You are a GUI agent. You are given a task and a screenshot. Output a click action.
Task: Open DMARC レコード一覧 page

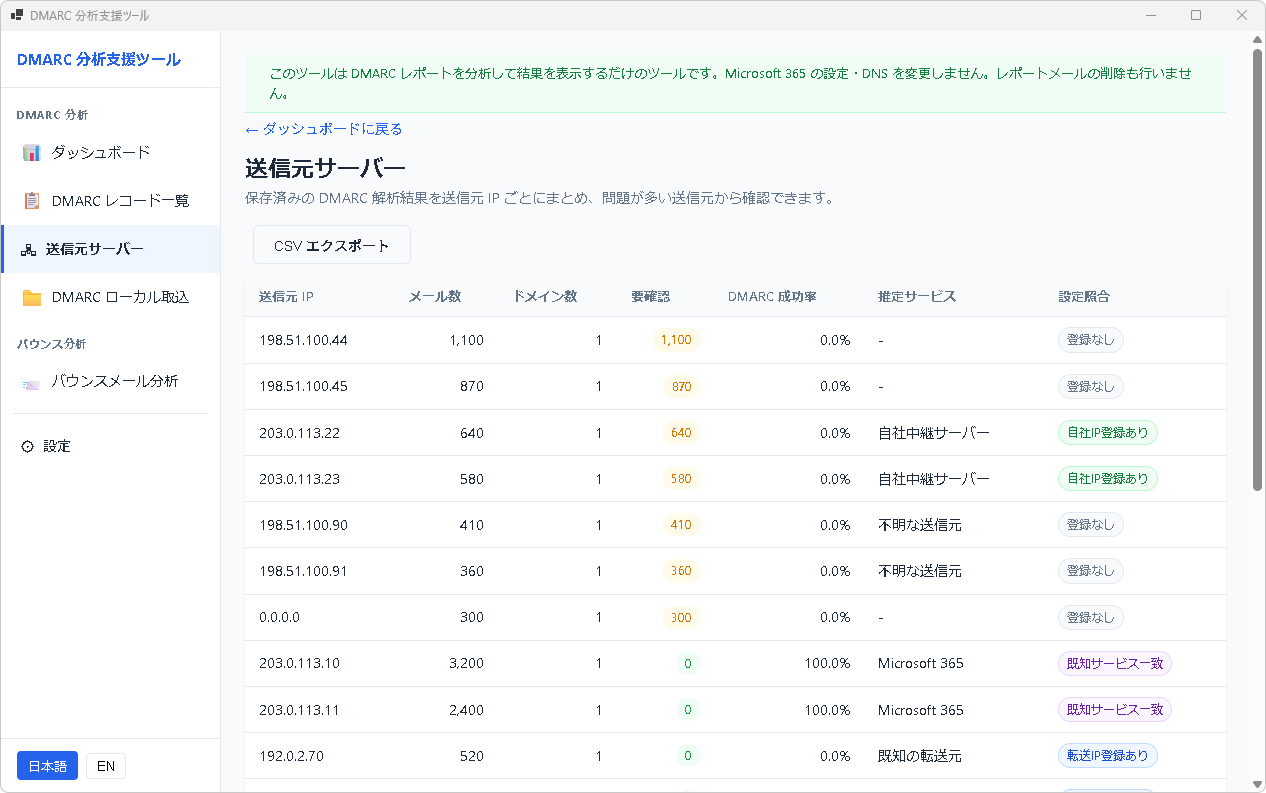coord(110,201)
